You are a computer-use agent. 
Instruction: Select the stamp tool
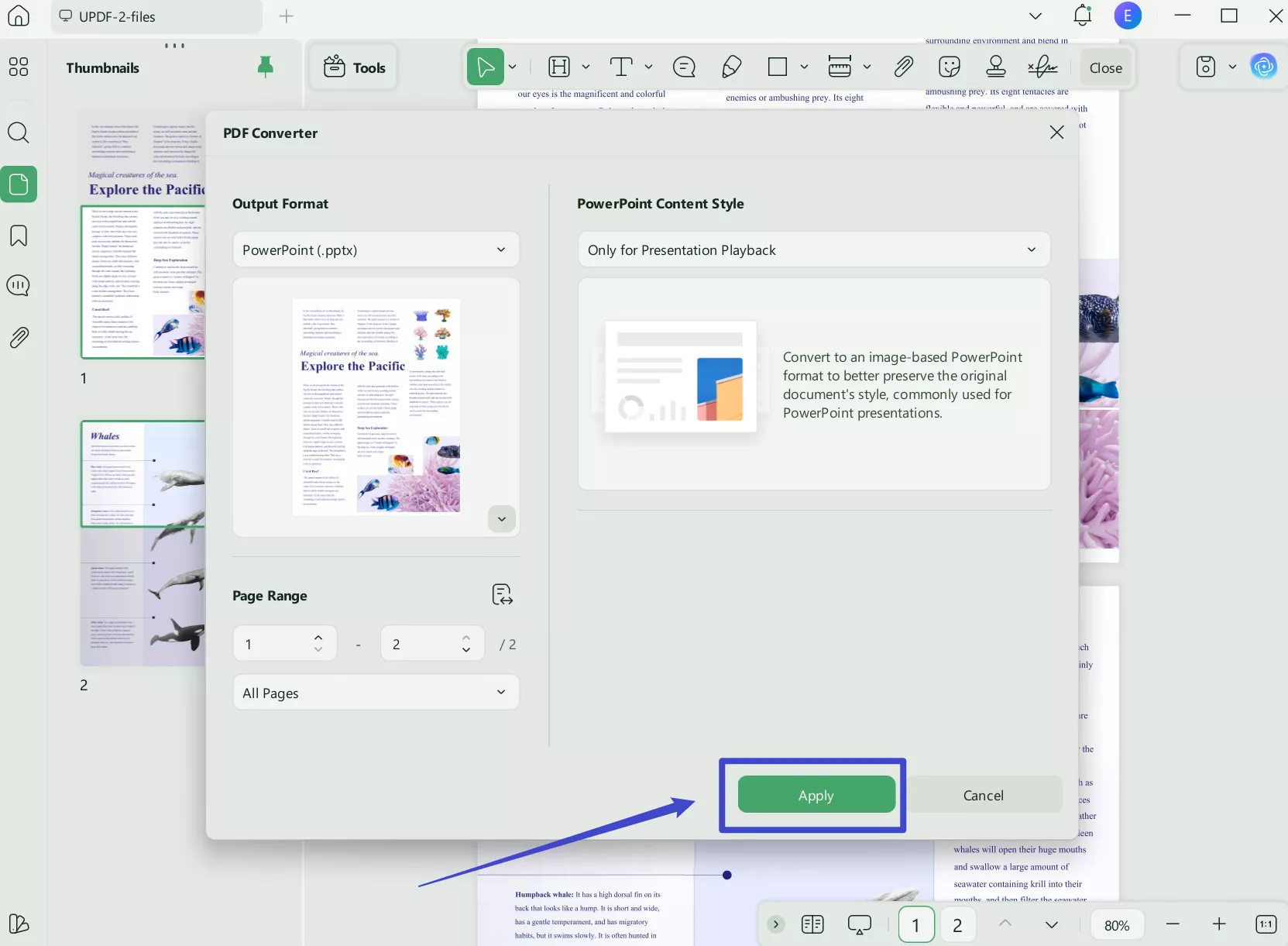[996, 67]
